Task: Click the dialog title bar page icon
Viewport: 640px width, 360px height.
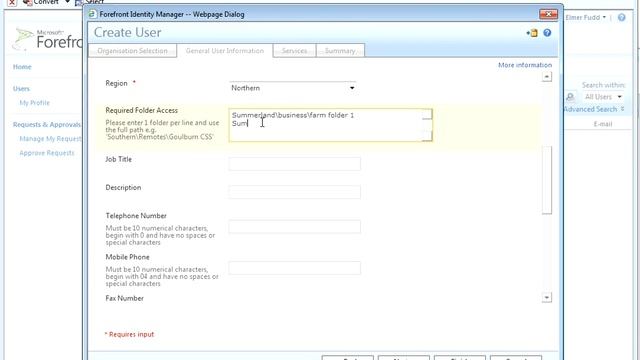Action: point(93,14)
